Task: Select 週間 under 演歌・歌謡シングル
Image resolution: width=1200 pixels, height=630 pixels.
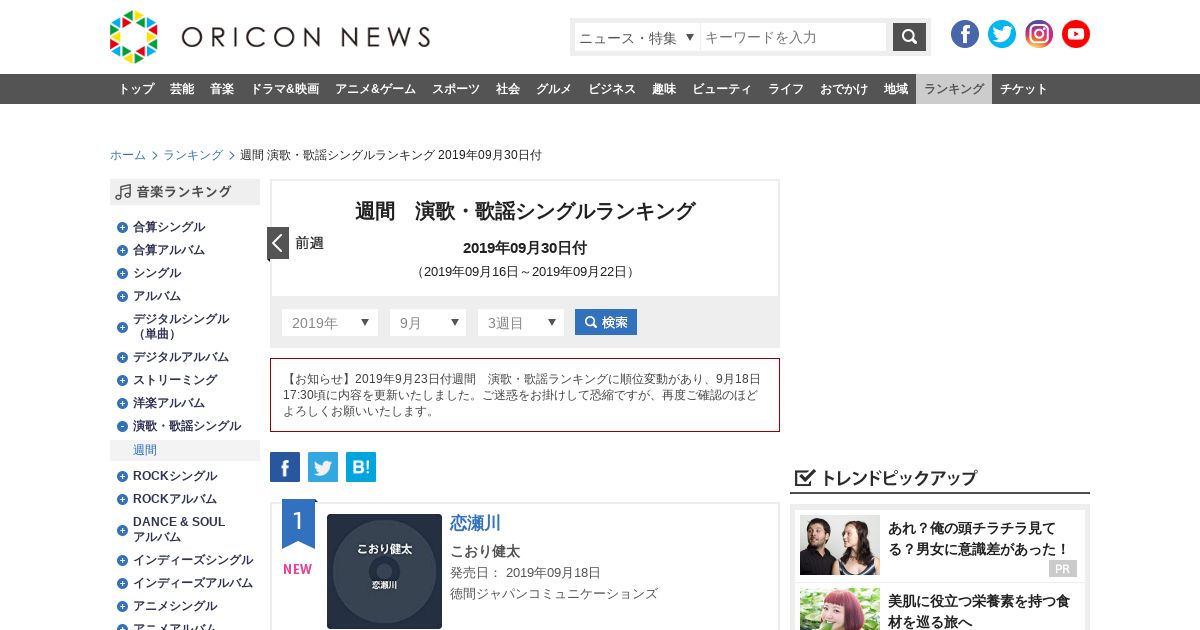Action: pyautogui.click(x=145, y=450)
